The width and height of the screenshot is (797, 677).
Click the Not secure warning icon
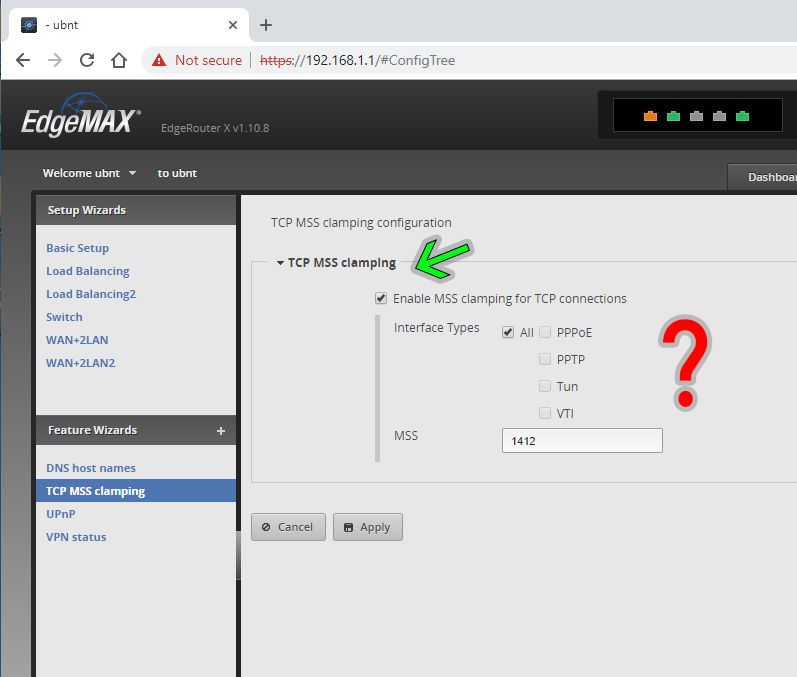(159, 60)
